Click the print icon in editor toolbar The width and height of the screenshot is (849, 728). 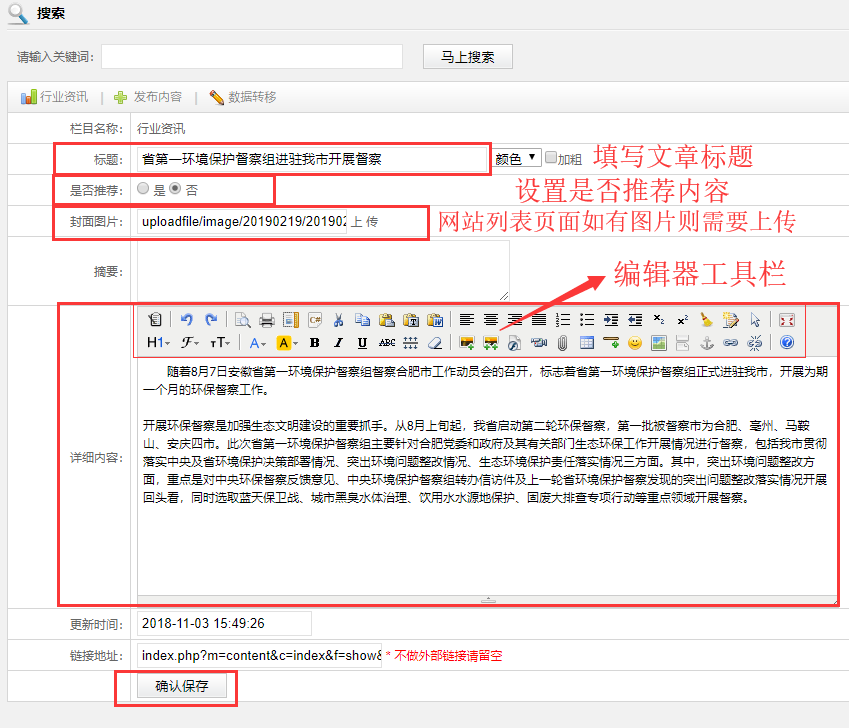[267, 320]
